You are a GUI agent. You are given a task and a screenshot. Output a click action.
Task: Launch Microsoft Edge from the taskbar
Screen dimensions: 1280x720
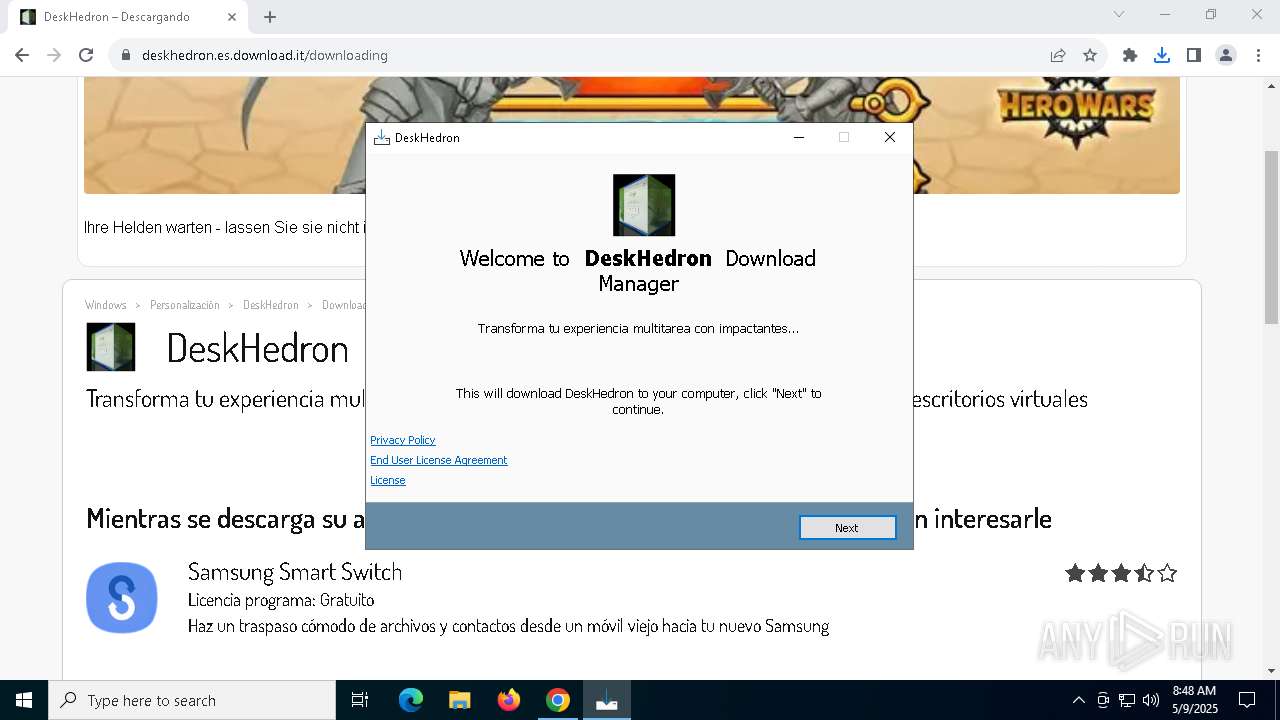coord(411,700)
